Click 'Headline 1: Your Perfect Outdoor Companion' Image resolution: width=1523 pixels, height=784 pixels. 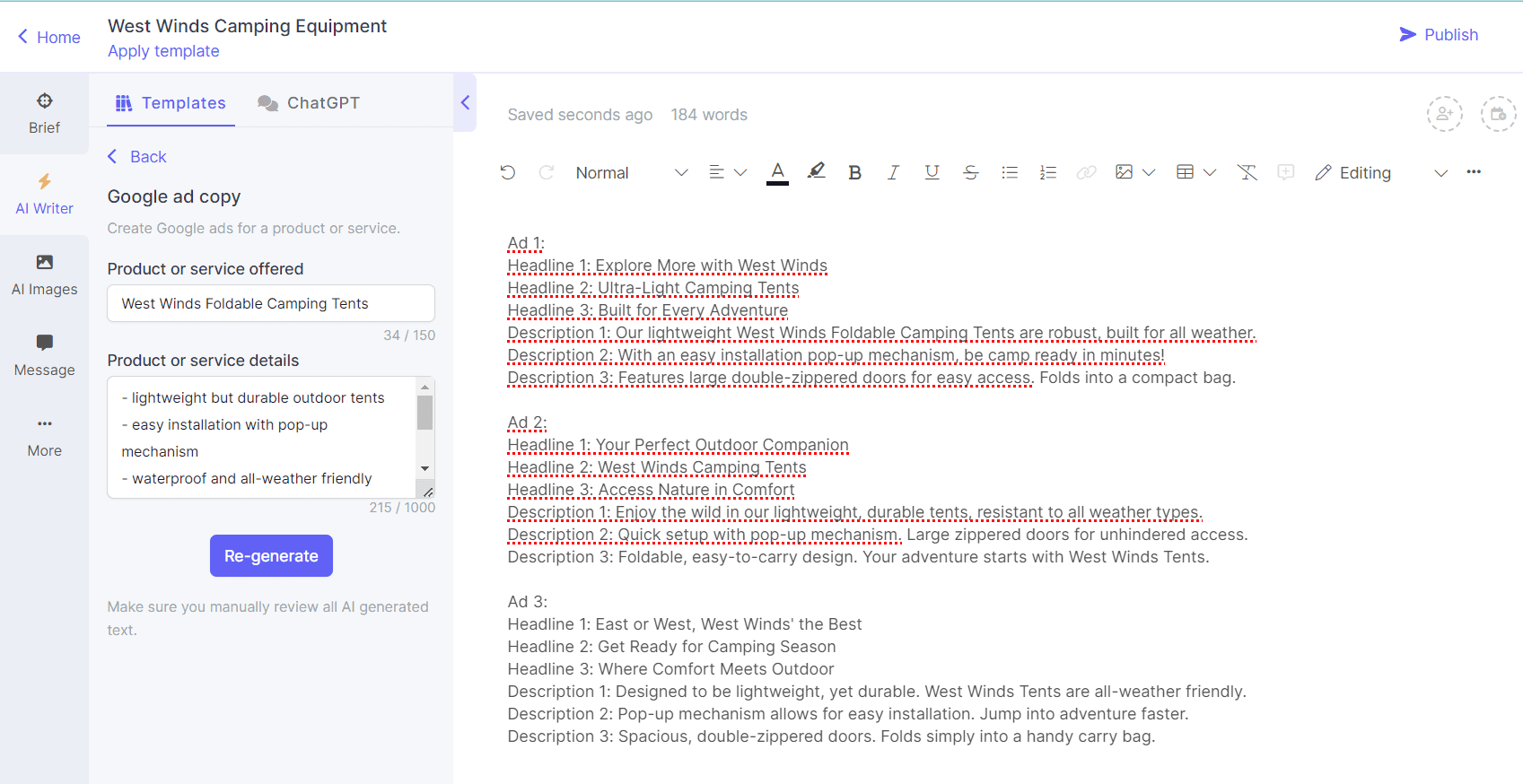click(678, 445)
